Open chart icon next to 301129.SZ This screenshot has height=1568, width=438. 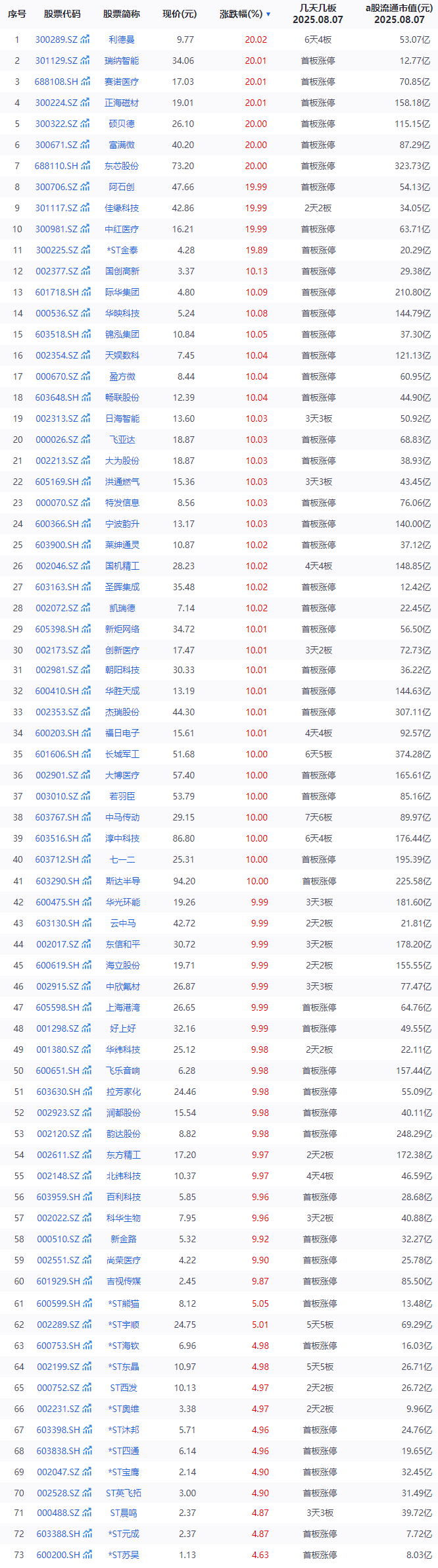point(85,61)
